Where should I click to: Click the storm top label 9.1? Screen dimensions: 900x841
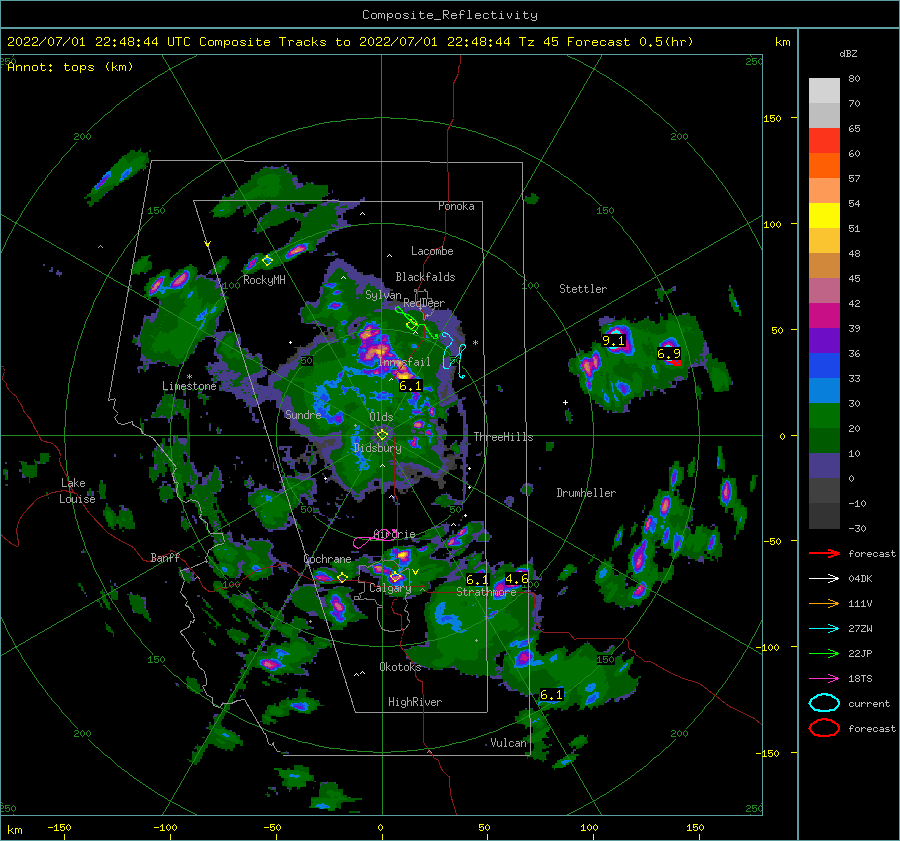(613, 341)
